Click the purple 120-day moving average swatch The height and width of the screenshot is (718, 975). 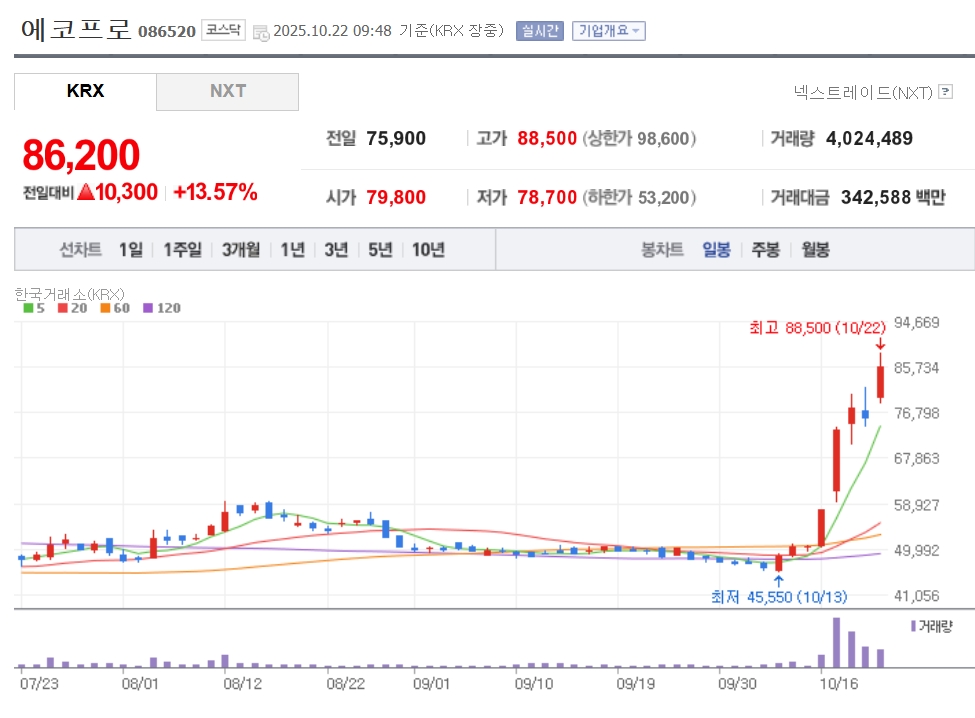click(x=149, y=308)
